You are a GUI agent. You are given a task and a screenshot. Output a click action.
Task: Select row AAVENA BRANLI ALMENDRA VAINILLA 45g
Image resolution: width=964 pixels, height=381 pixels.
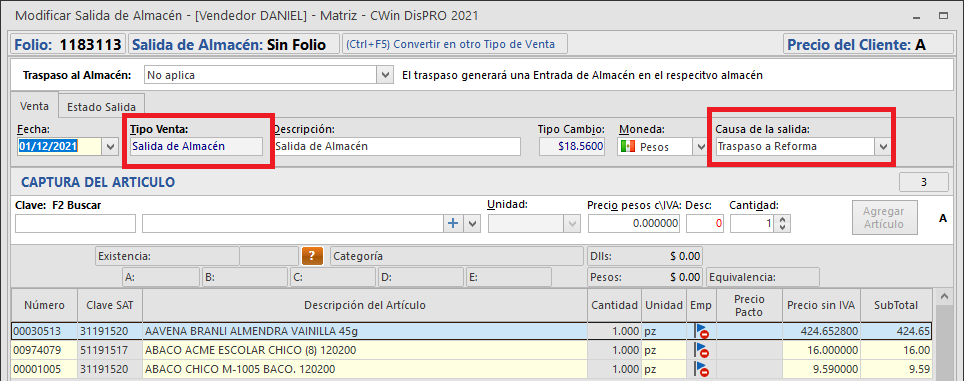(472, 331)
